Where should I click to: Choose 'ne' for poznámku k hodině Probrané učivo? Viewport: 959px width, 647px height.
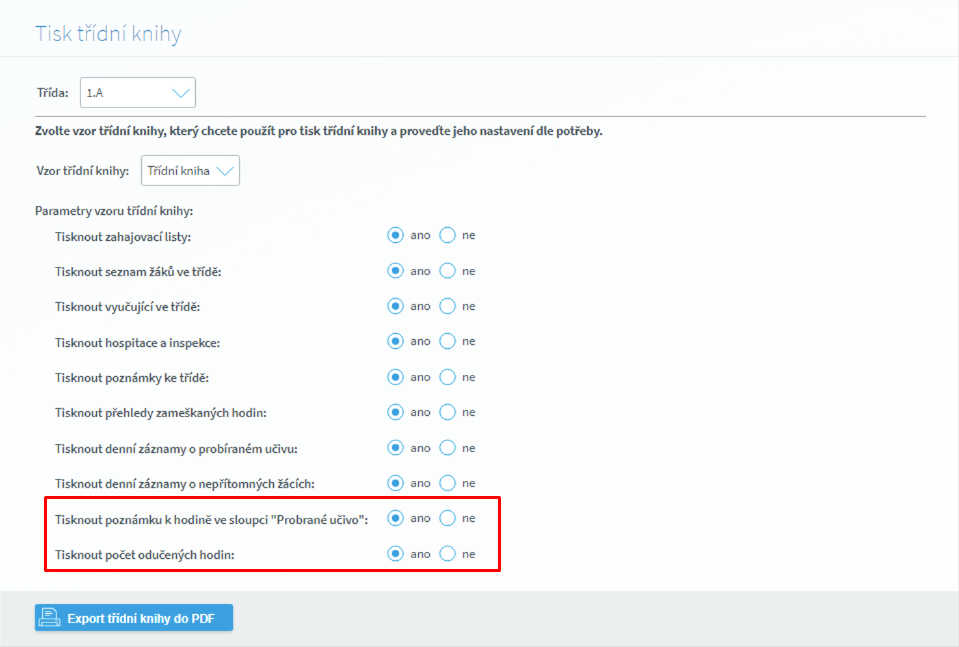pos(448,518)
